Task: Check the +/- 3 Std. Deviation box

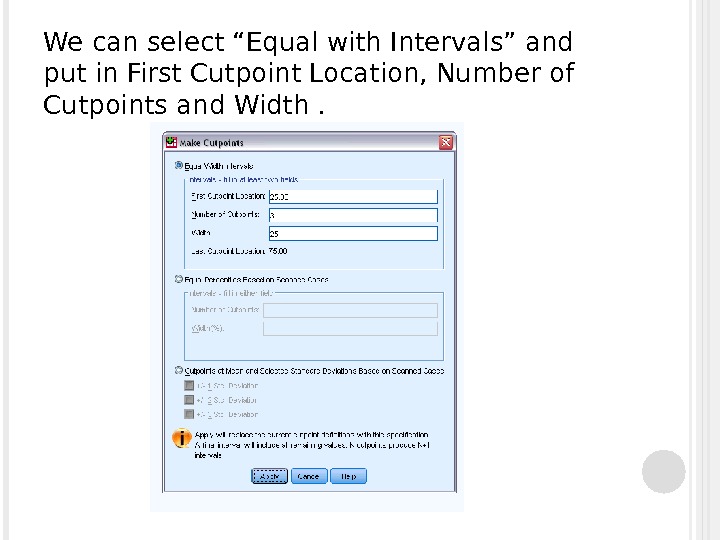Action: coord(188,412)
